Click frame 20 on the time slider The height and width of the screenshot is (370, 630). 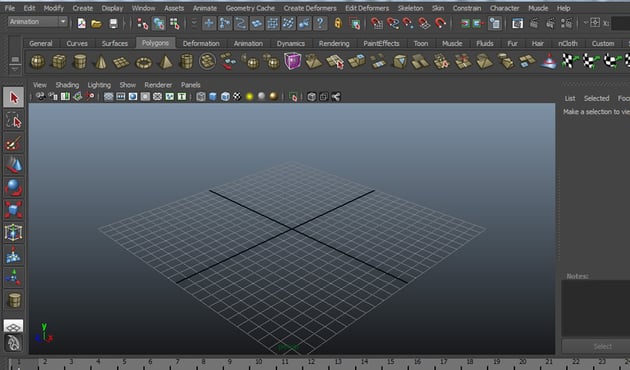pos(522,362)
